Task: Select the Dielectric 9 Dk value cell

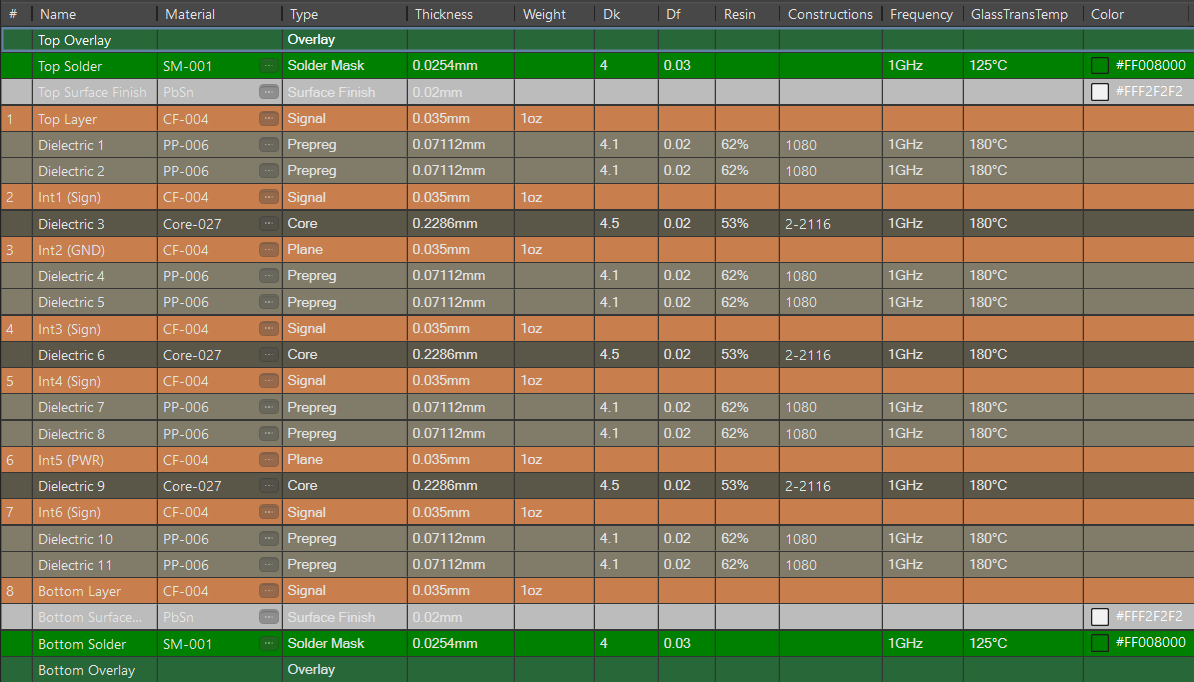Action: tap(625, 486)
